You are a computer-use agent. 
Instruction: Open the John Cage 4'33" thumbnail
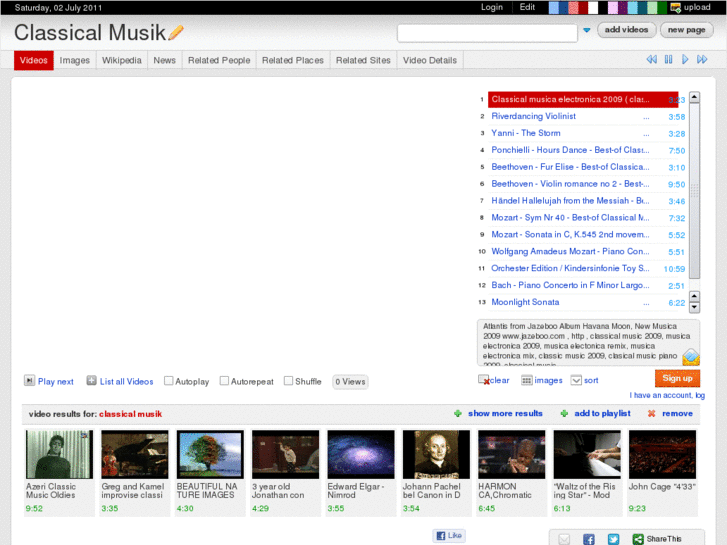pos(662,454)
